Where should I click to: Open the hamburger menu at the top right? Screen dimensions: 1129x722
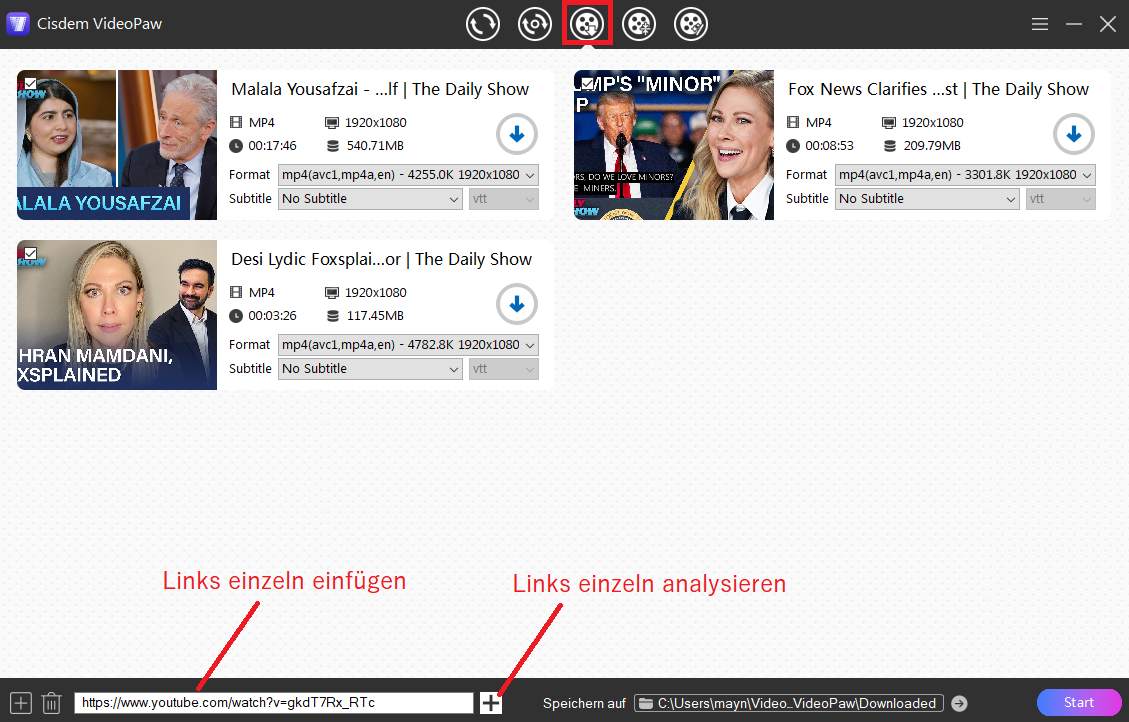click(1040, 23)
